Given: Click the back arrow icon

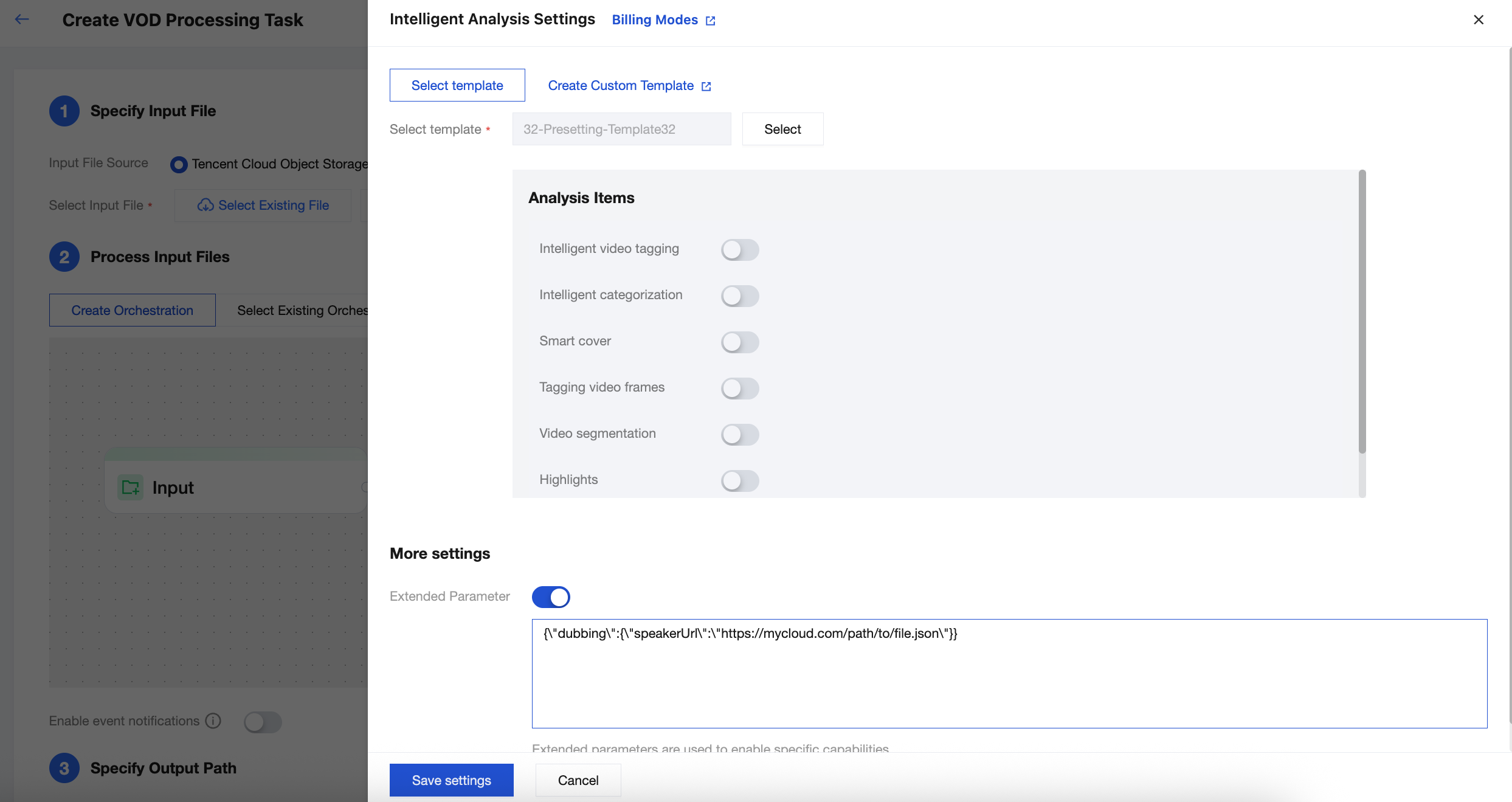Looking at the screenshot, I should point(22,19).
